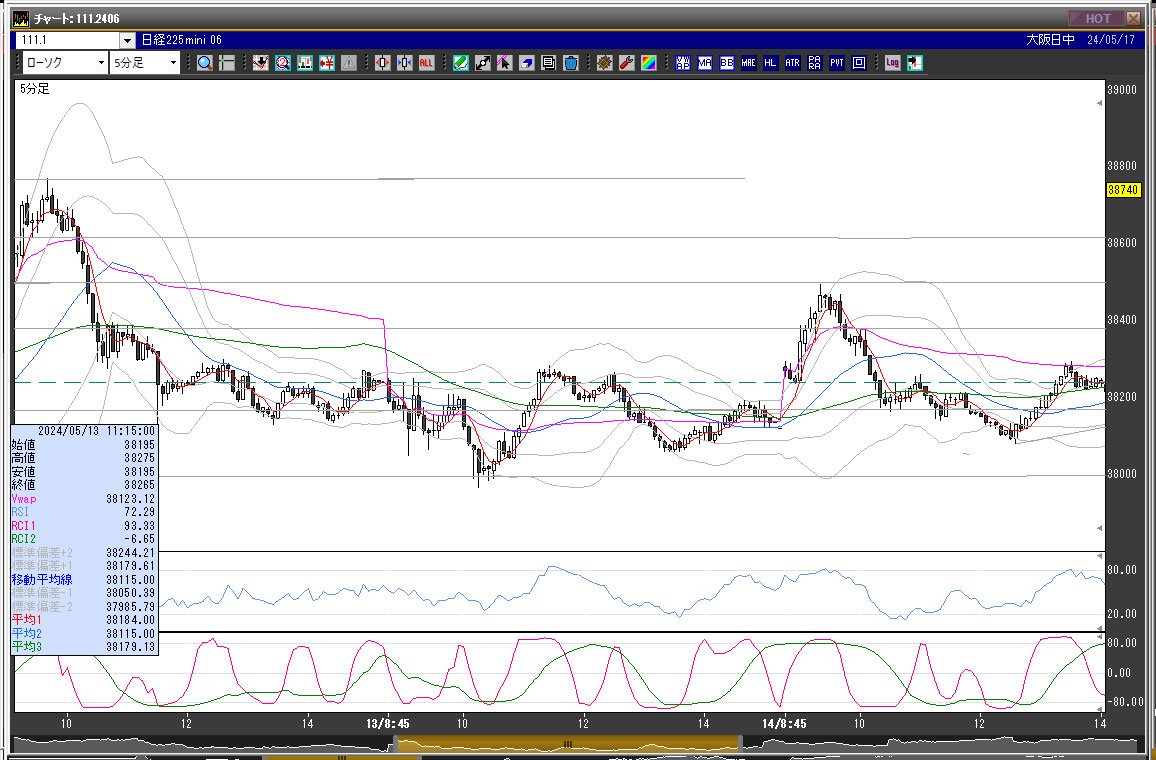
Task: Click the 終値 closing price row label
Action: tap(24, 485)
